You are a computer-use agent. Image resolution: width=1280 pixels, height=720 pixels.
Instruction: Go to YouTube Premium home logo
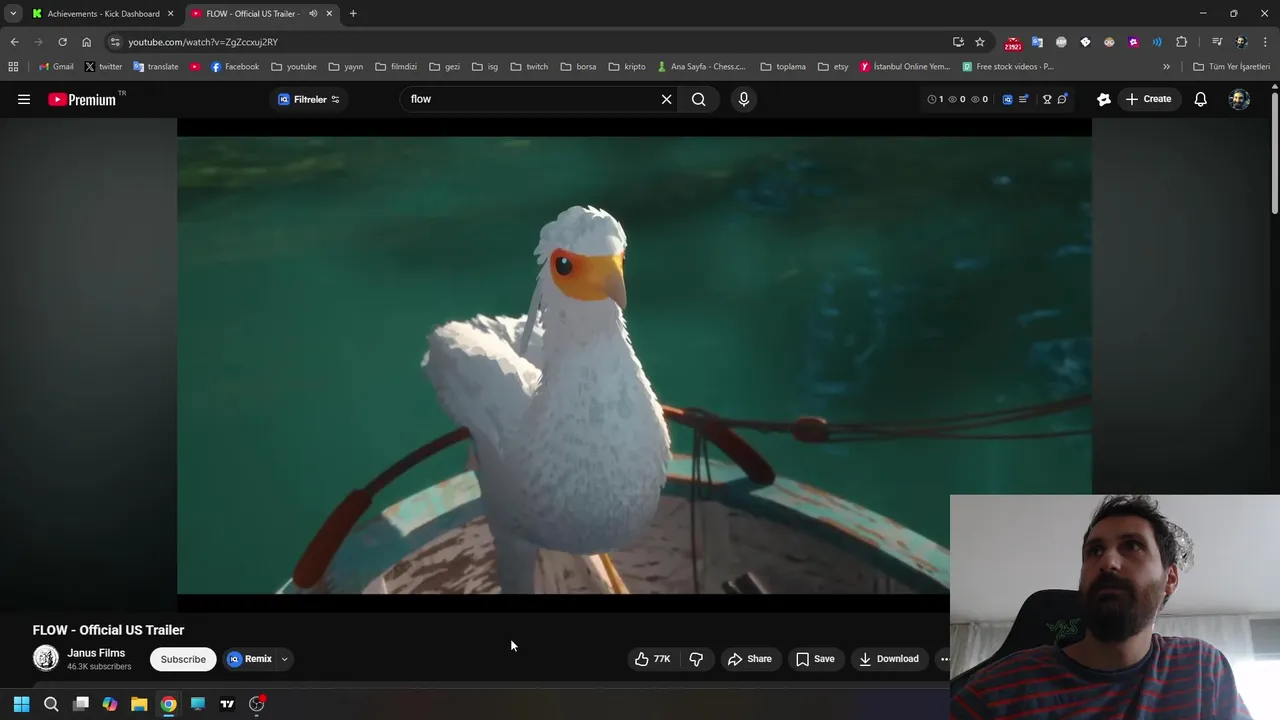(82, 99)
